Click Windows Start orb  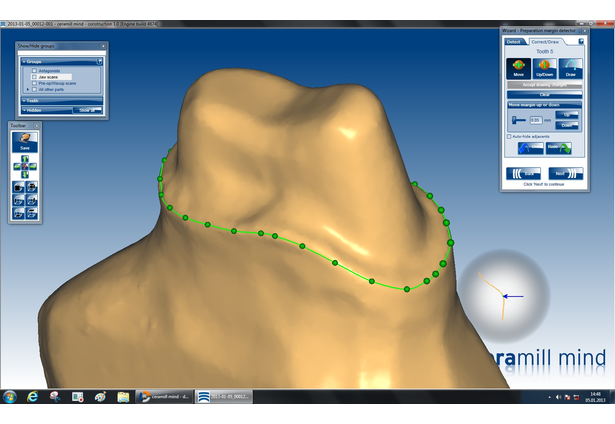9,397
